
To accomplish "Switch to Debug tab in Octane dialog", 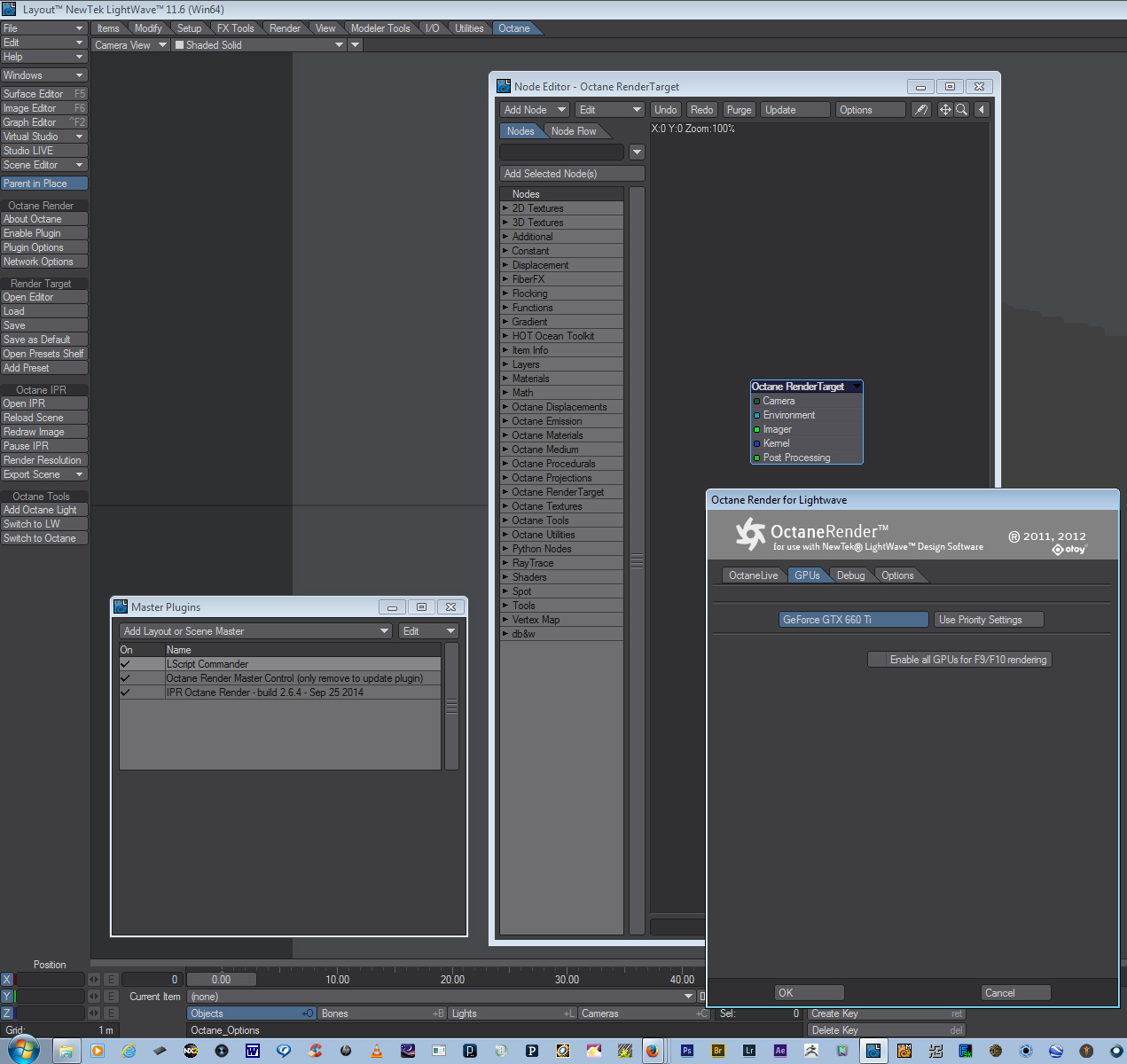I will [850, 575].
